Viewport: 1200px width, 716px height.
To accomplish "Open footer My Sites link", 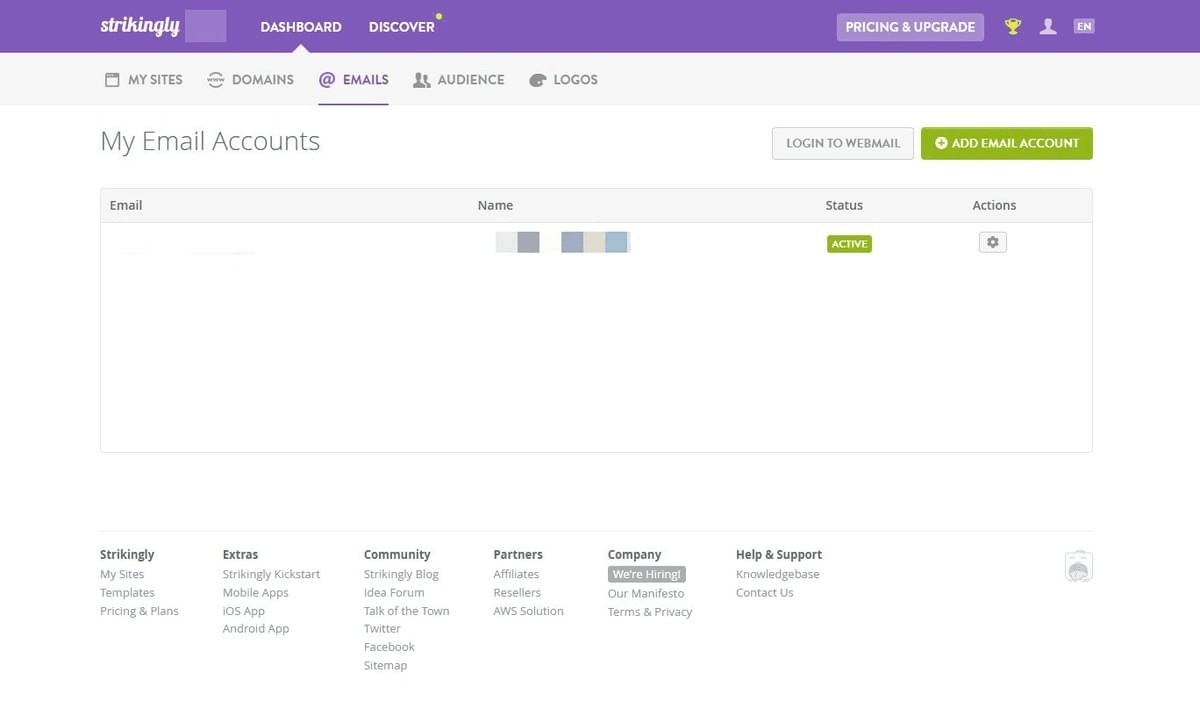I will (122, 574).
